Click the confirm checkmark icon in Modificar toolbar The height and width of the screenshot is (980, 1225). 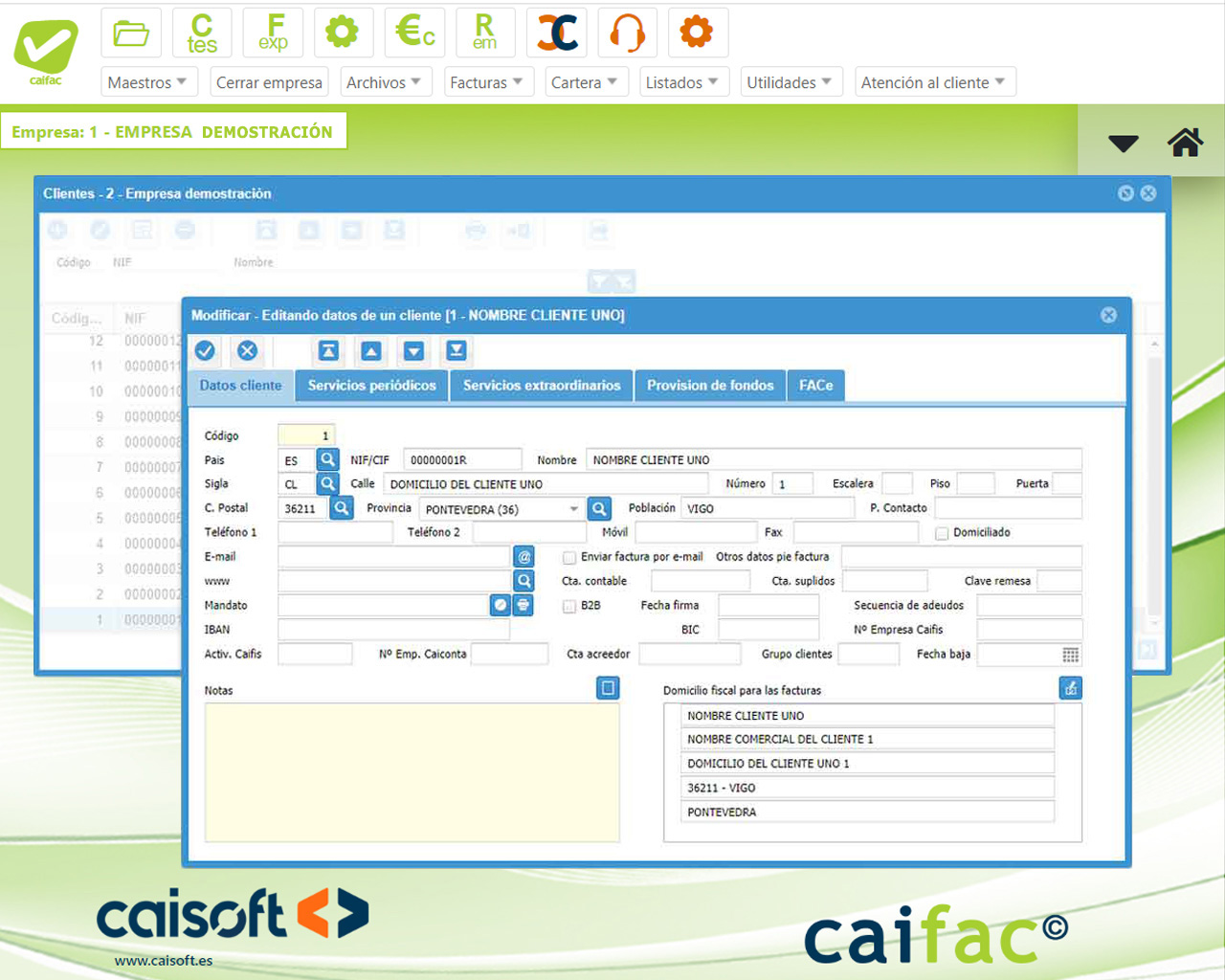205,351
